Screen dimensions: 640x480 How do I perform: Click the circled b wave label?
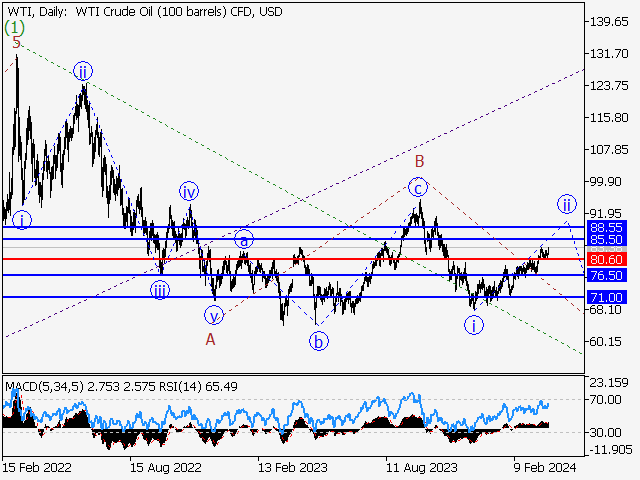click(319, 341)
